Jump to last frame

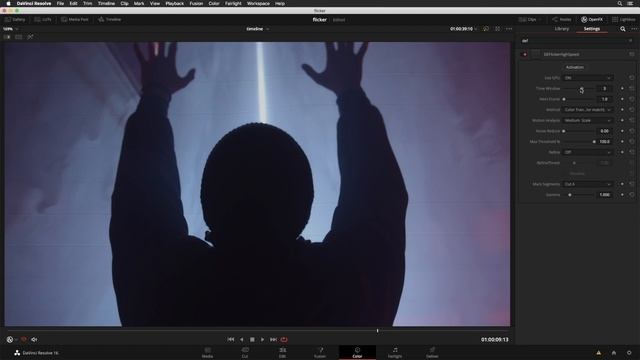tap(273, 340)
